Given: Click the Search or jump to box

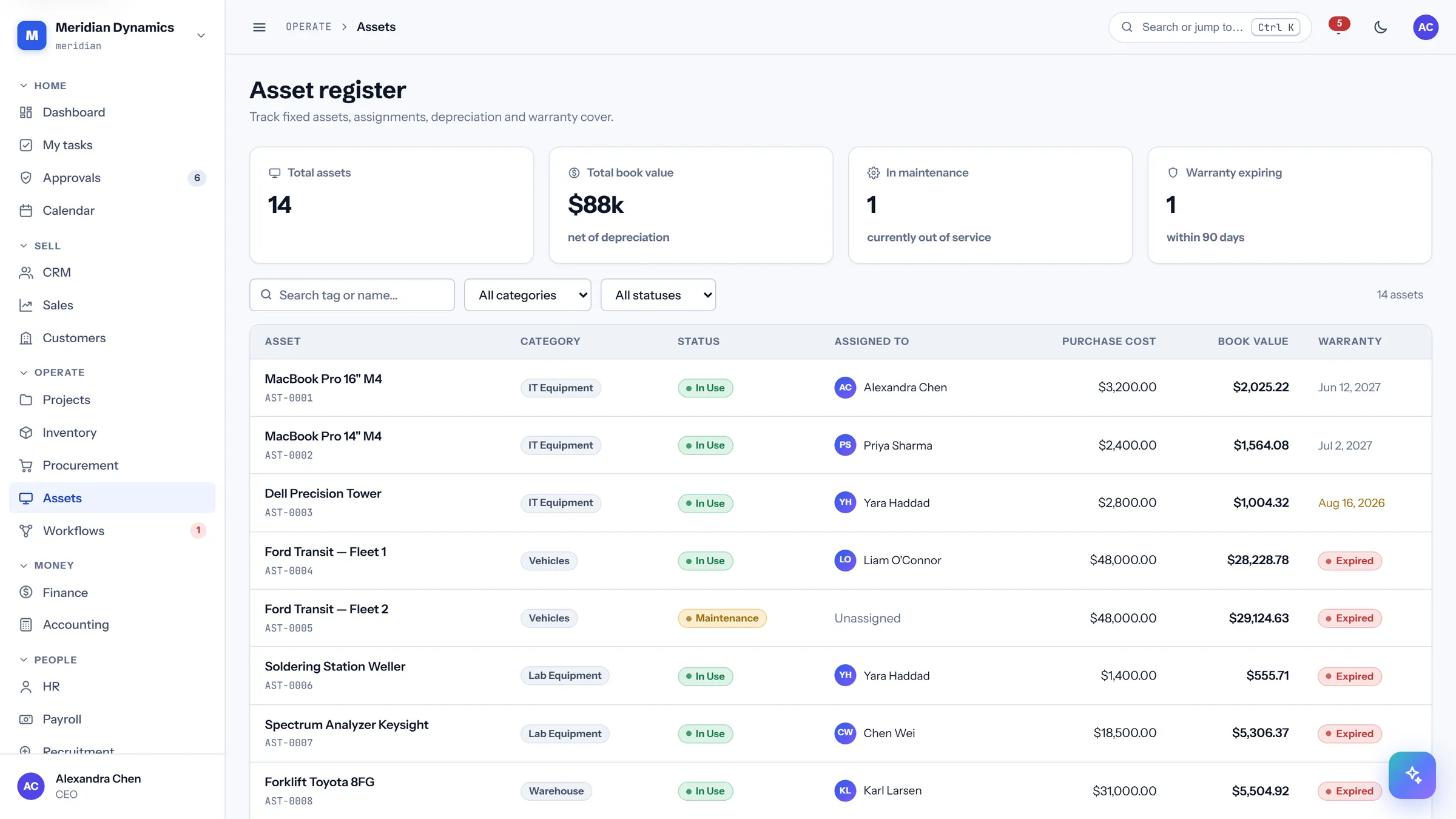Looking at the screenshot, I should [1210, 27].
